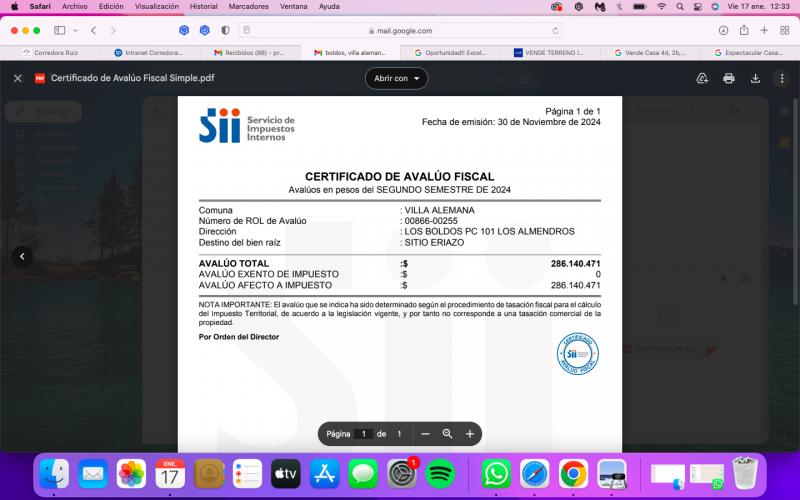Viewport: 800px width, 500px height.
Task: Open the Ventana menu
Action: [x=294, y=7]
